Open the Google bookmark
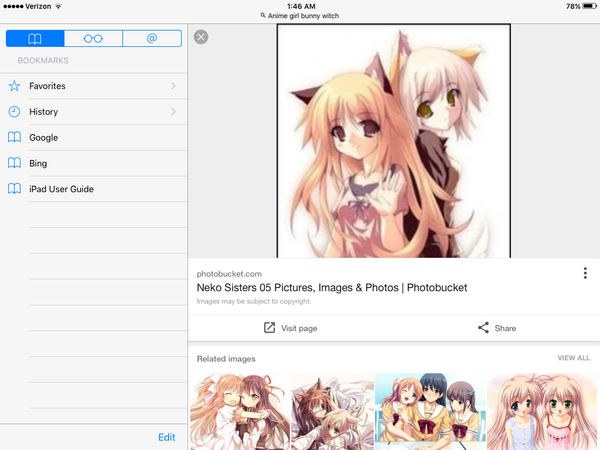Image resolution: width=600 pixels, height=450 pixels. point(94,137)
